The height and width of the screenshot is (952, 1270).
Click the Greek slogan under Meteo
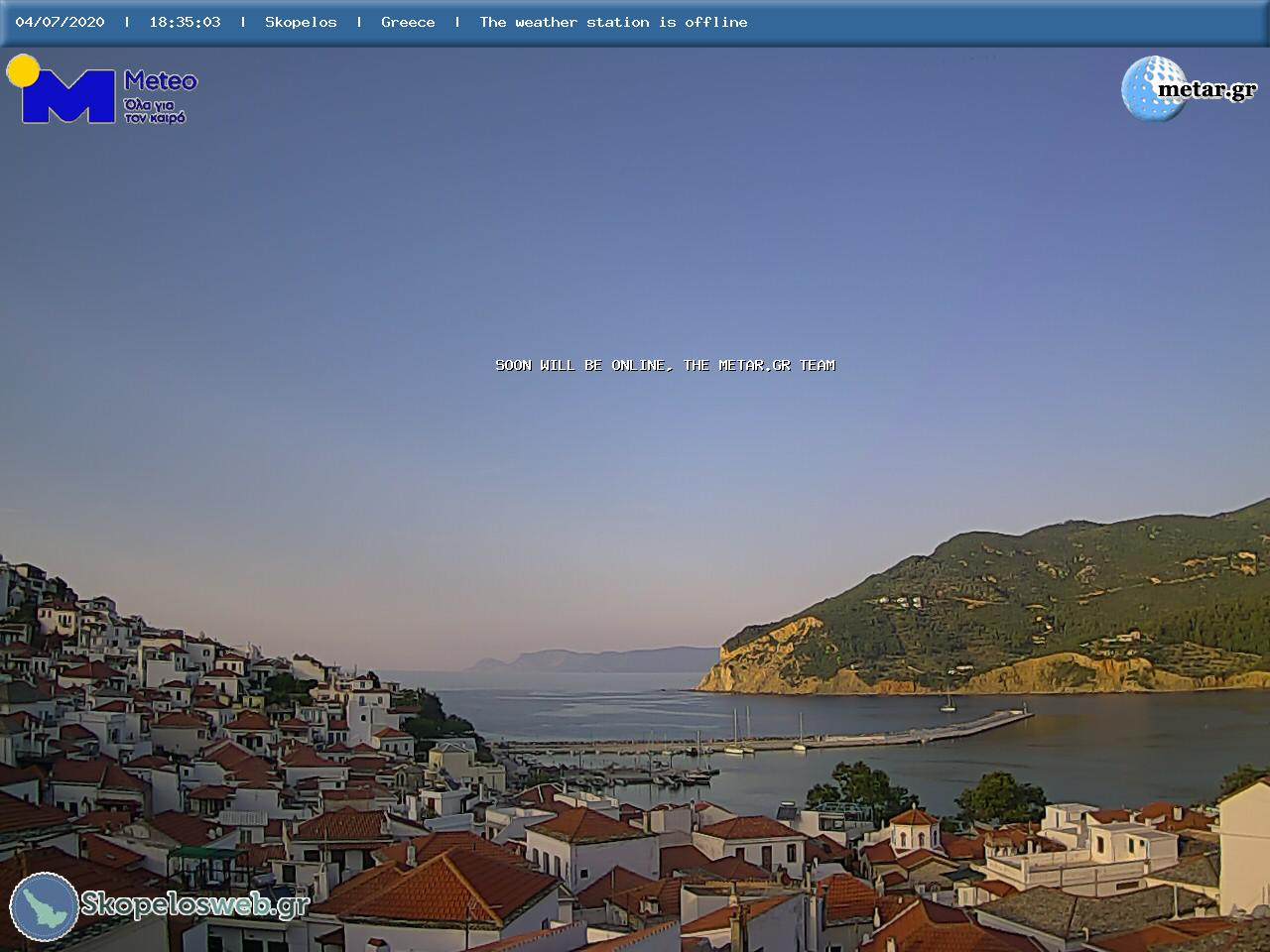pos(155,110)
